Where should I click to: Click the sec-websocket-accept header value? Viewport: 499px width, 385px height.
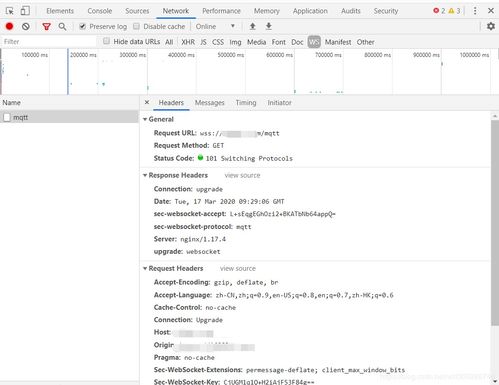[x=283, y=214]
